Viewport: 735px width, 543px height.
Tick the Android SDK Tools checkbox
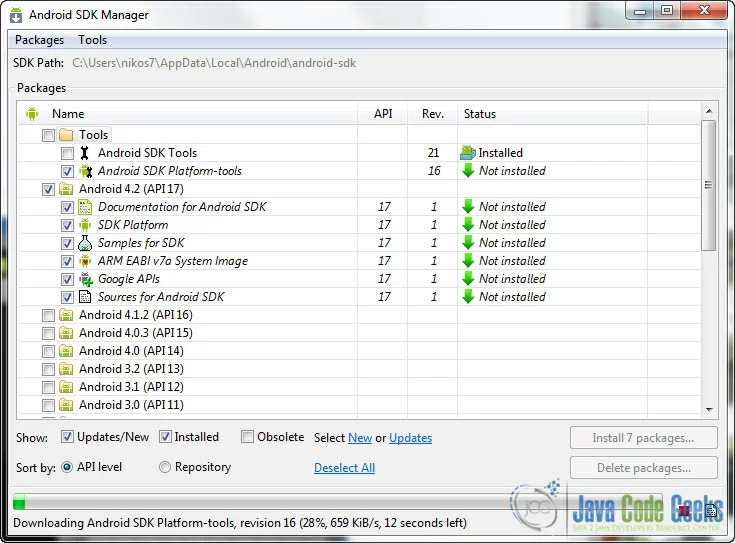68,153
